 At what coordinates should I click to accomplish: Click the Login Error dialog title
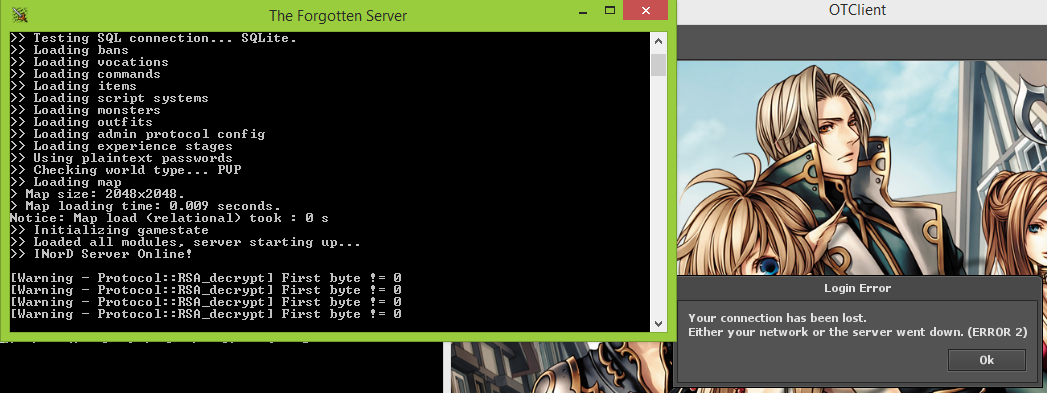(857, 288)
